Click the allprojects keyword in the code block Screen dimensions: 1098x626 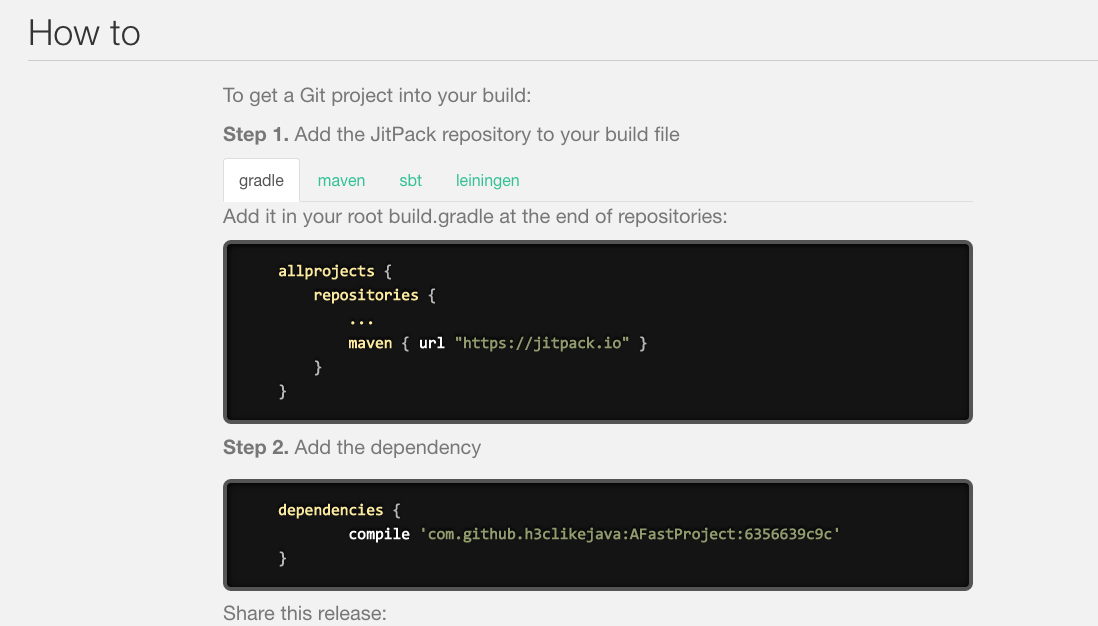click(326, 271)
